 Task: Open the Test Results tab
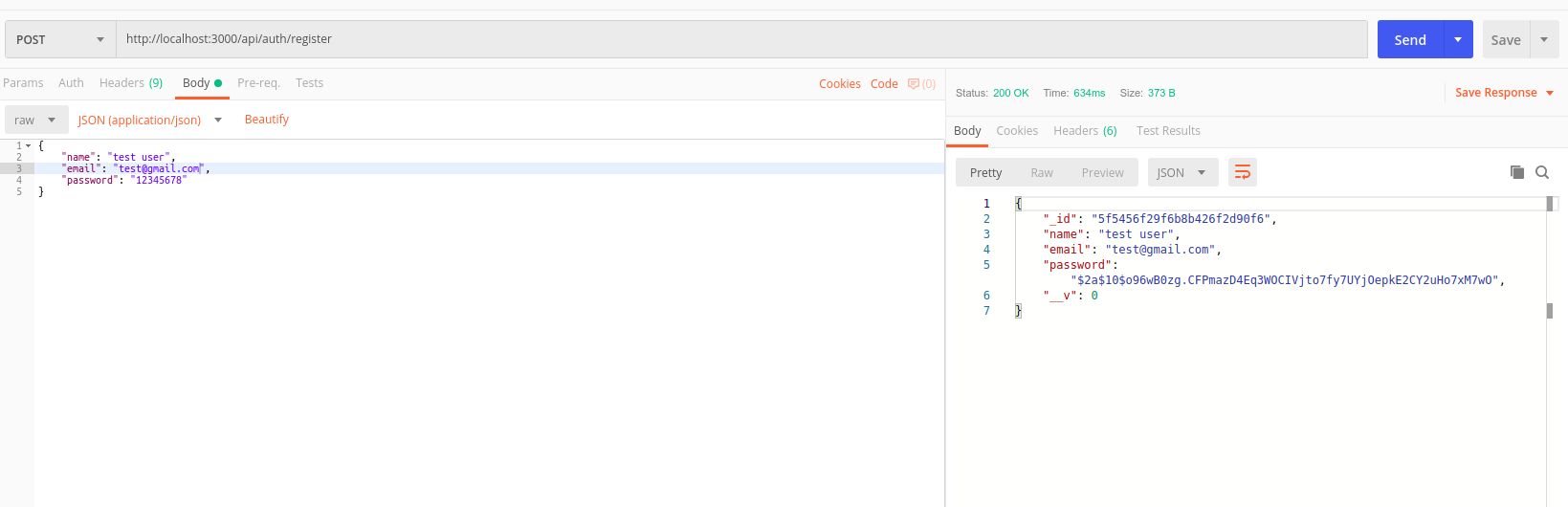[1168, 131]
